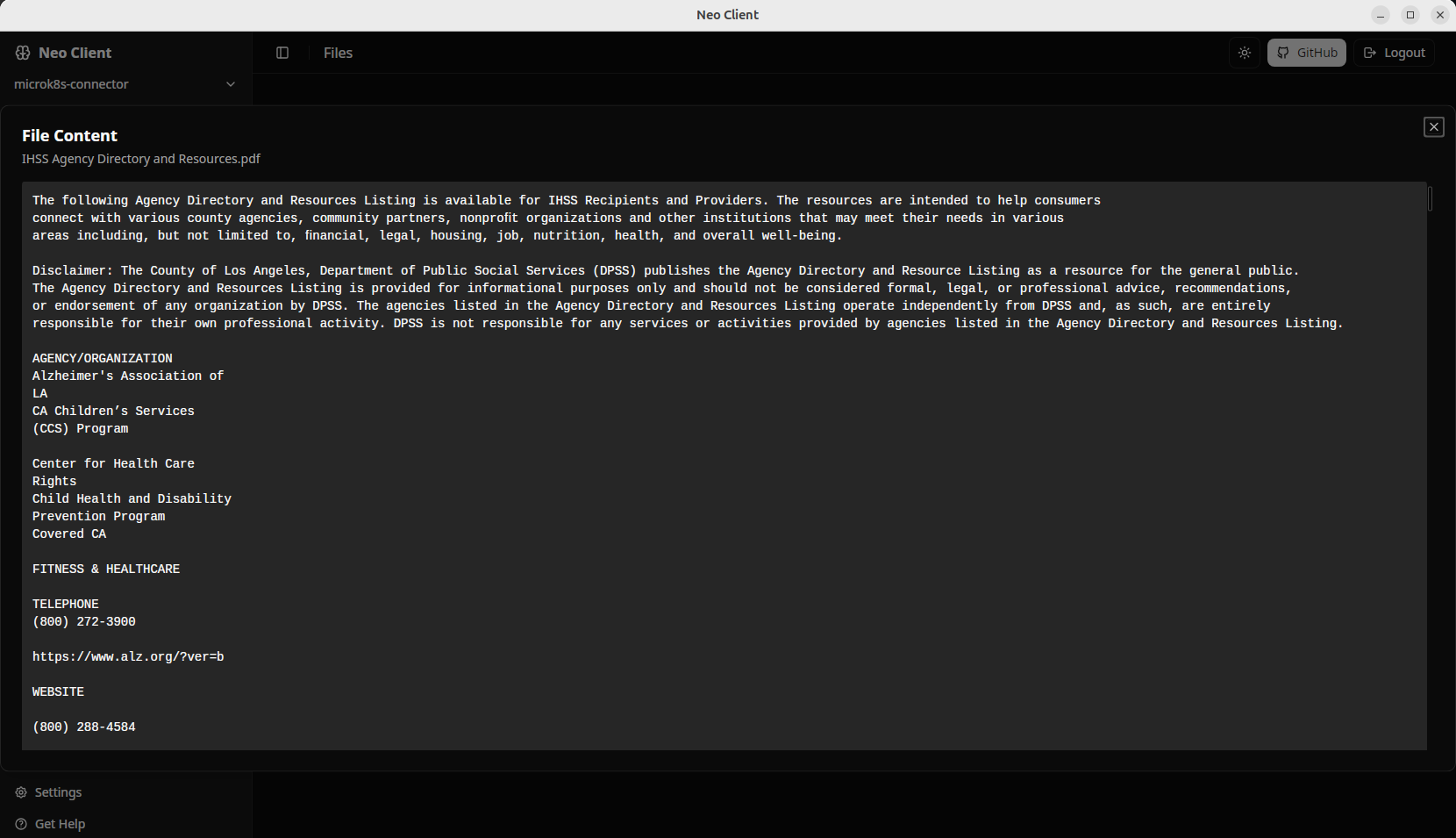
Task: Close the File Content dialog
Action: 1434,126
